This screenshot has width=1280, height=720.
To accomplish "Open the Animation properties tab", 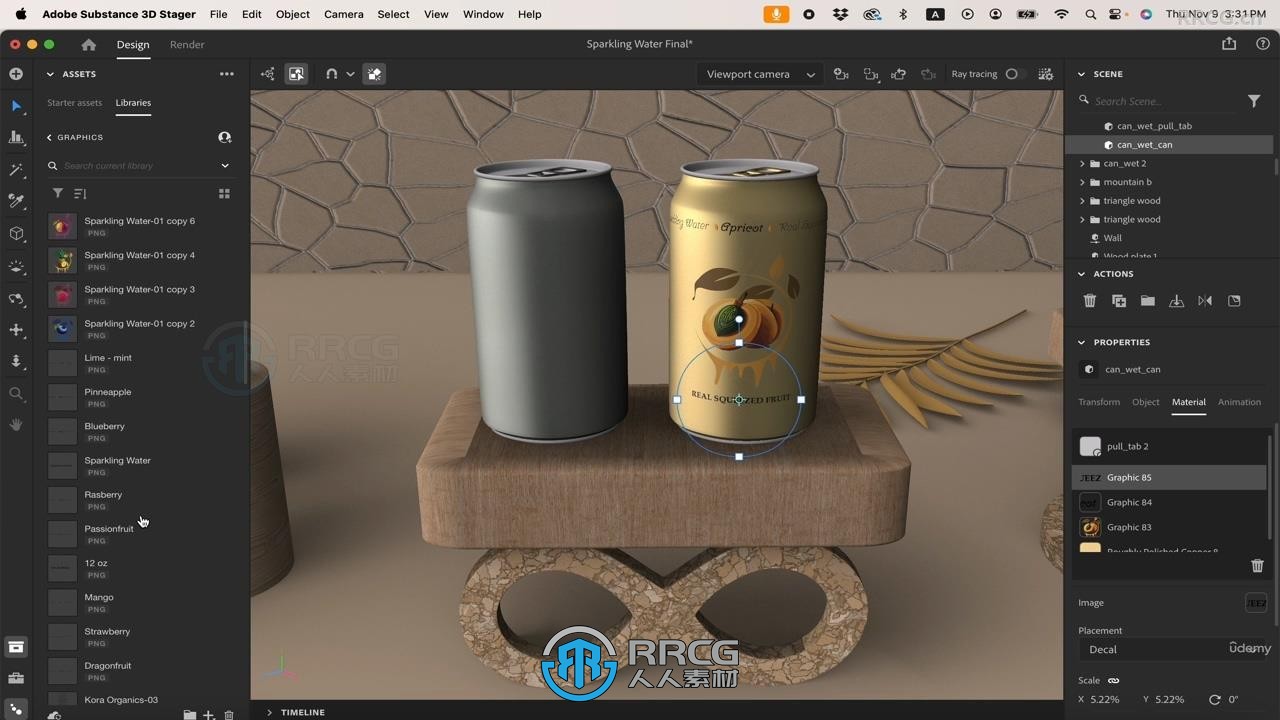I will tap(1239, 402).
